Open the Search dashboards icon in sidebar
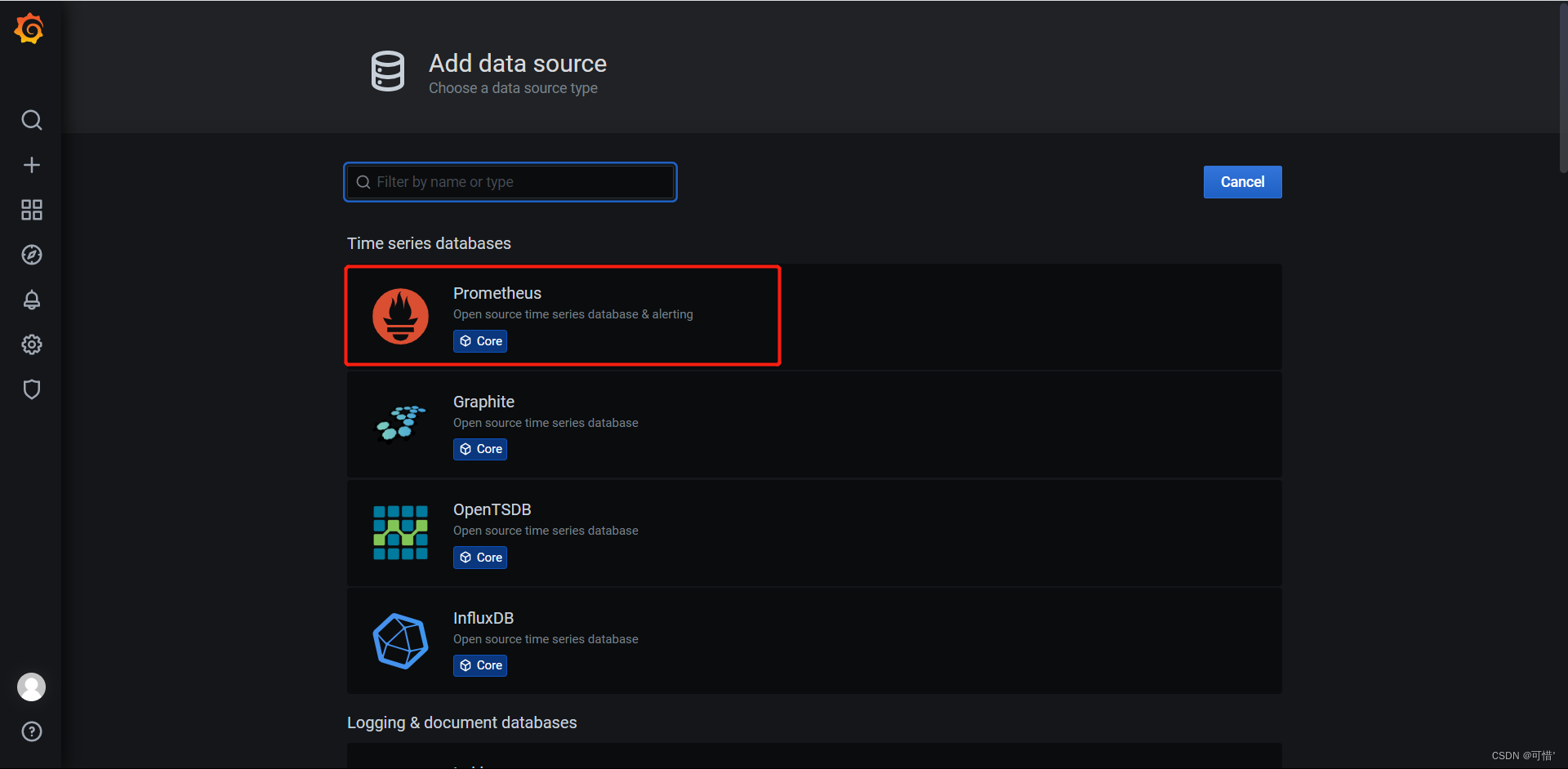This screenshot has height=769, width=1568. pos(31,120)
